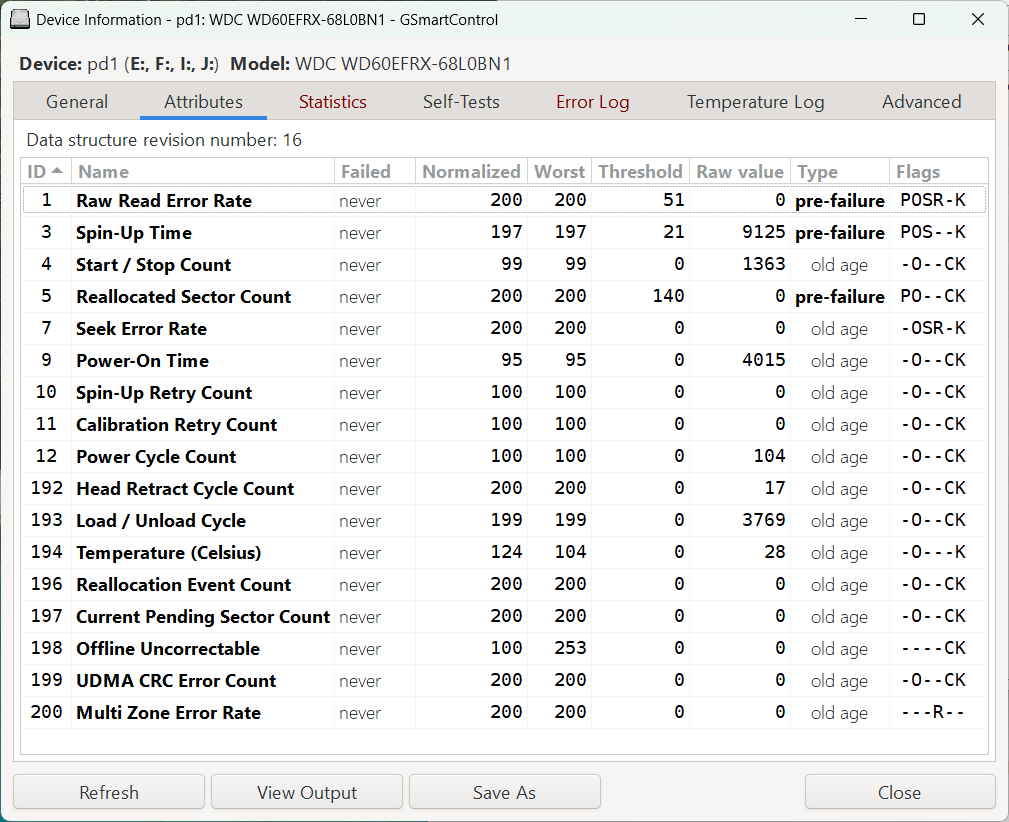This screenshot has height=822, width=1009.
Task: Select the Head Retract Cycle Count row
Action: 504,489
